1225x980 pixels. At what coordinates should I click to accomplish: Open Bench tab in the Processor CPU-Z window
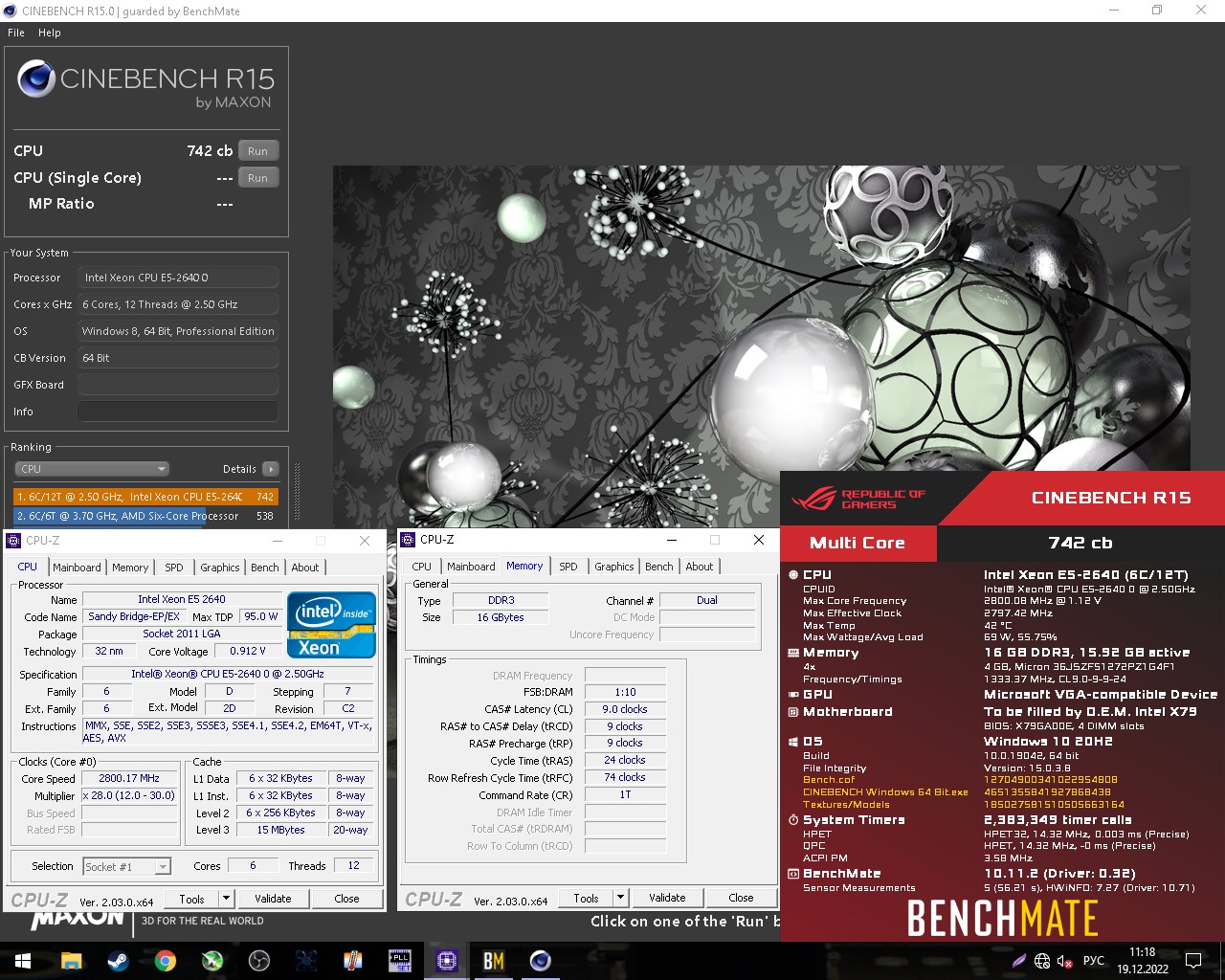[x=265, y=568]
